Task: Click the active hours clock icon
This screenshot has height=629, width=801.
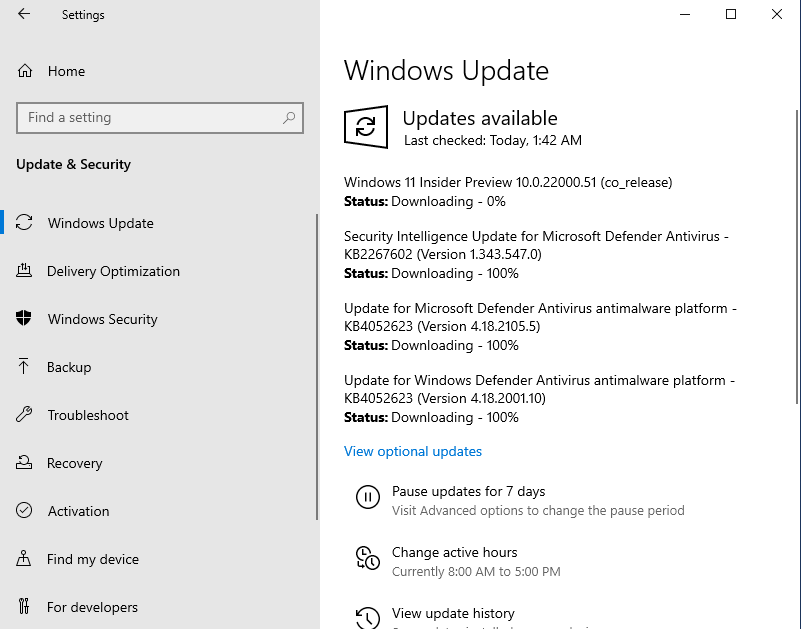Action: pyautogui.click(x=368, y=558)
